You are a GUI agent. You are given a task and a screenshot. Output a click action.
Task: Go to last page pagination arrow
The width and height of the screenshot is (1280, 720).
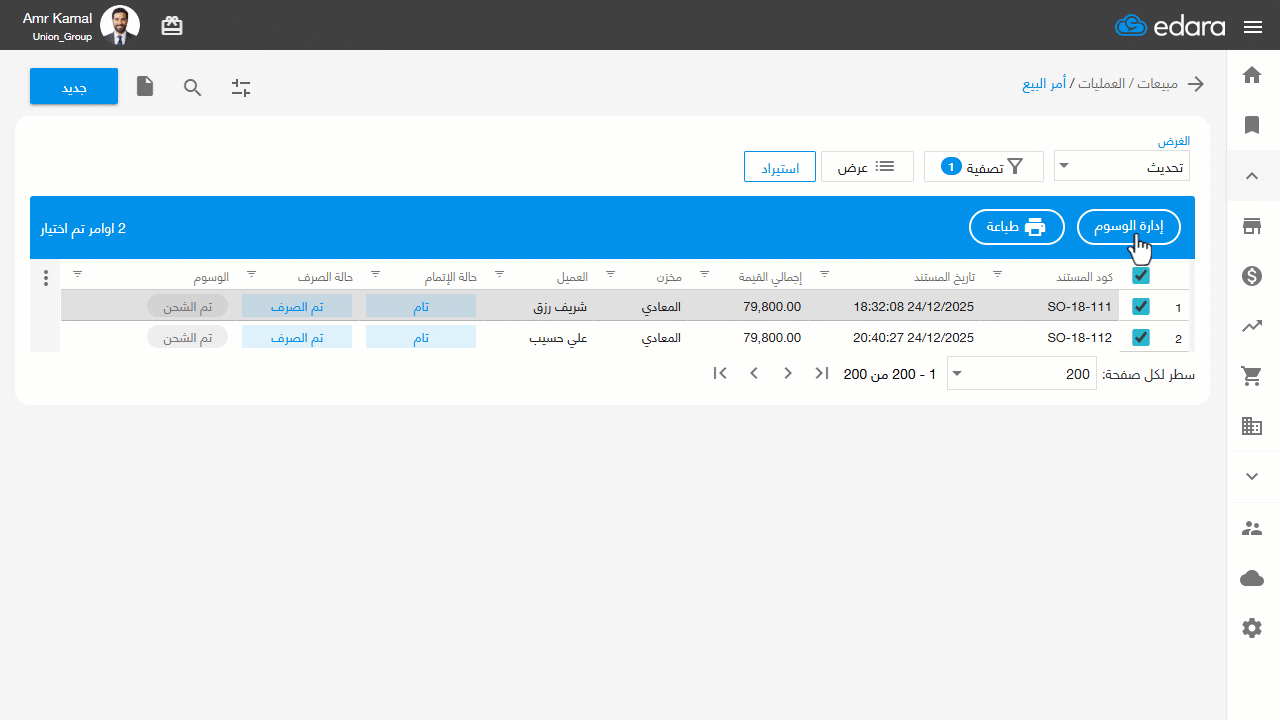(720, 374)
